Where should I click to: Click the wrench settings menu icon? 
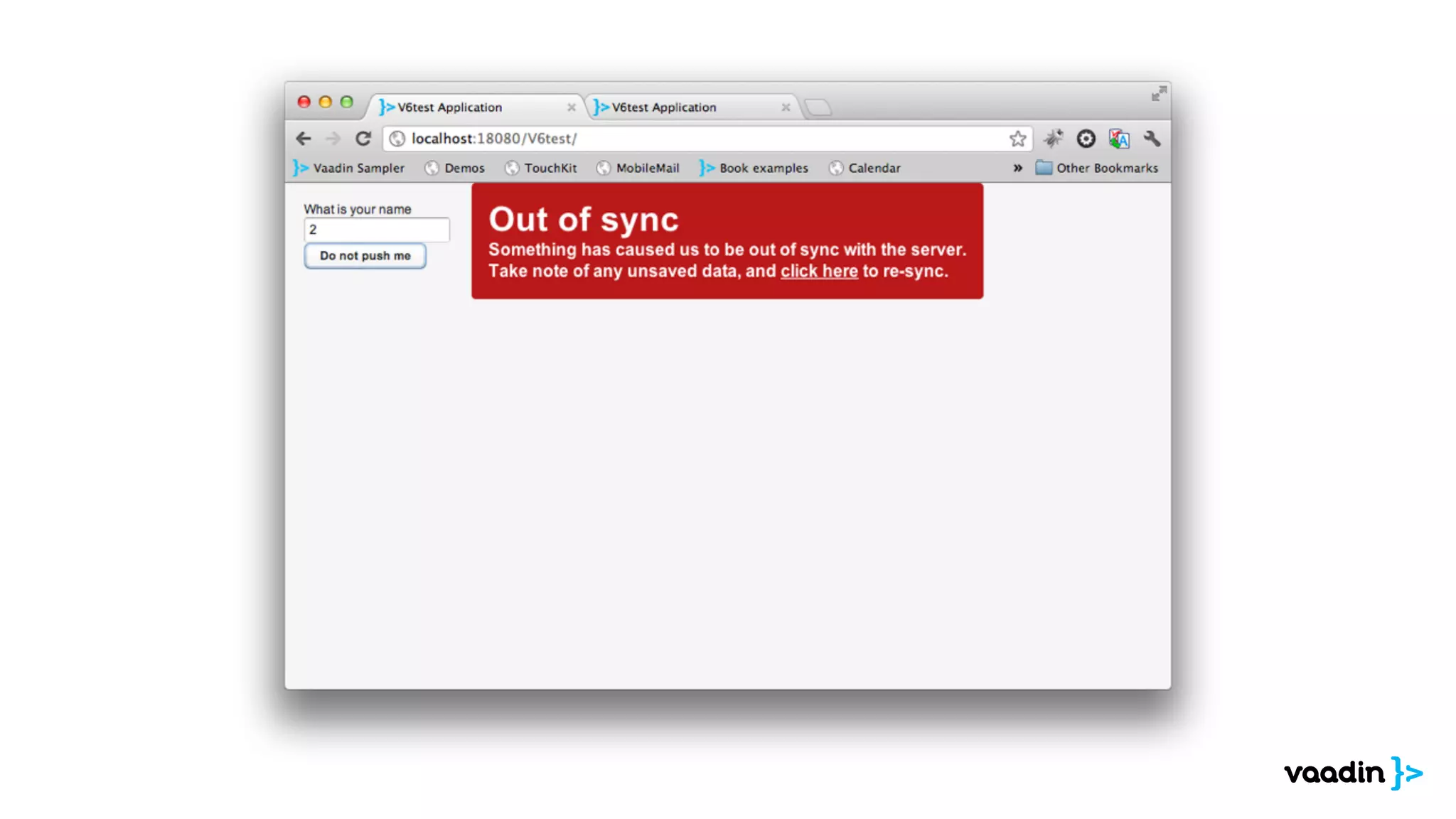1152,139
